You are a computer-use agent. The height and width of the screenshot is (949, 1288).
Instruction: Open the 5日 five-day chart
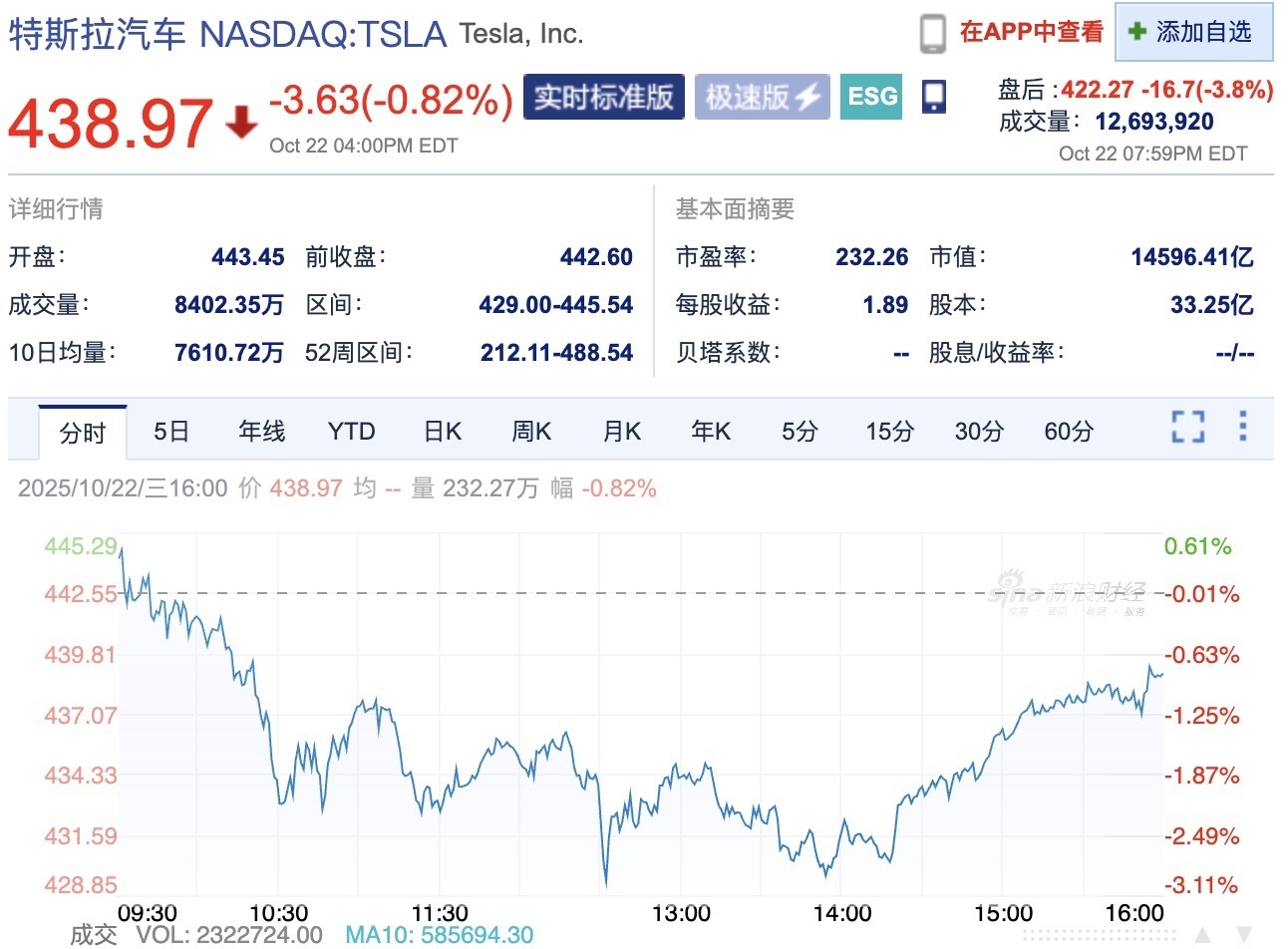[x=171, y=432]
